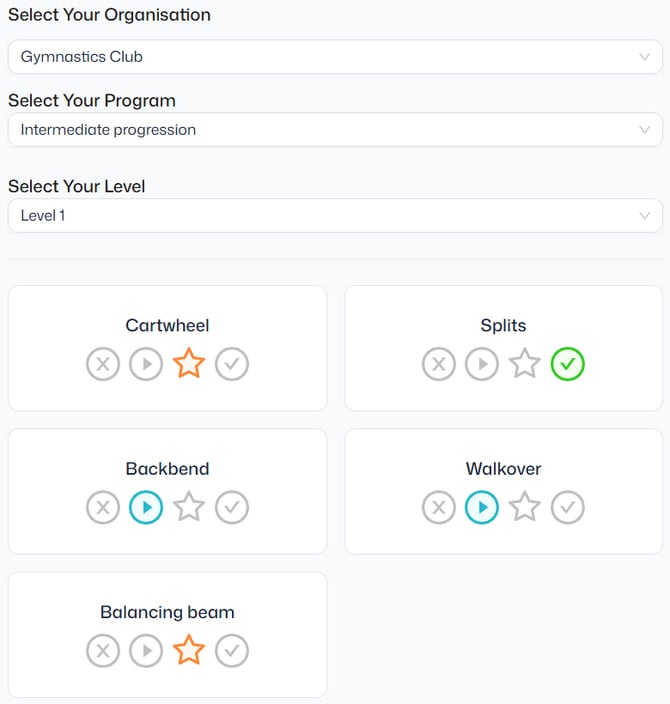Click the play icon under Cartwheel
The image size is (670, 704).
tap(146, 364)
